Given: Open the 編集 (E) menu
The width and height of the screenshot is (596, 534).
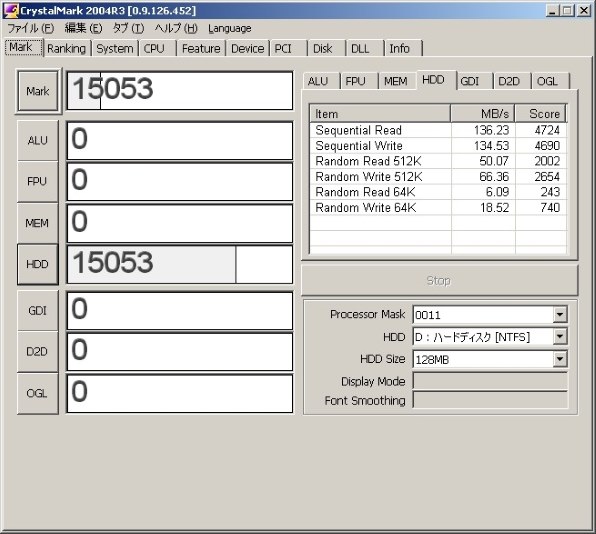Looking at the screenshot, I should click(83, 28).
